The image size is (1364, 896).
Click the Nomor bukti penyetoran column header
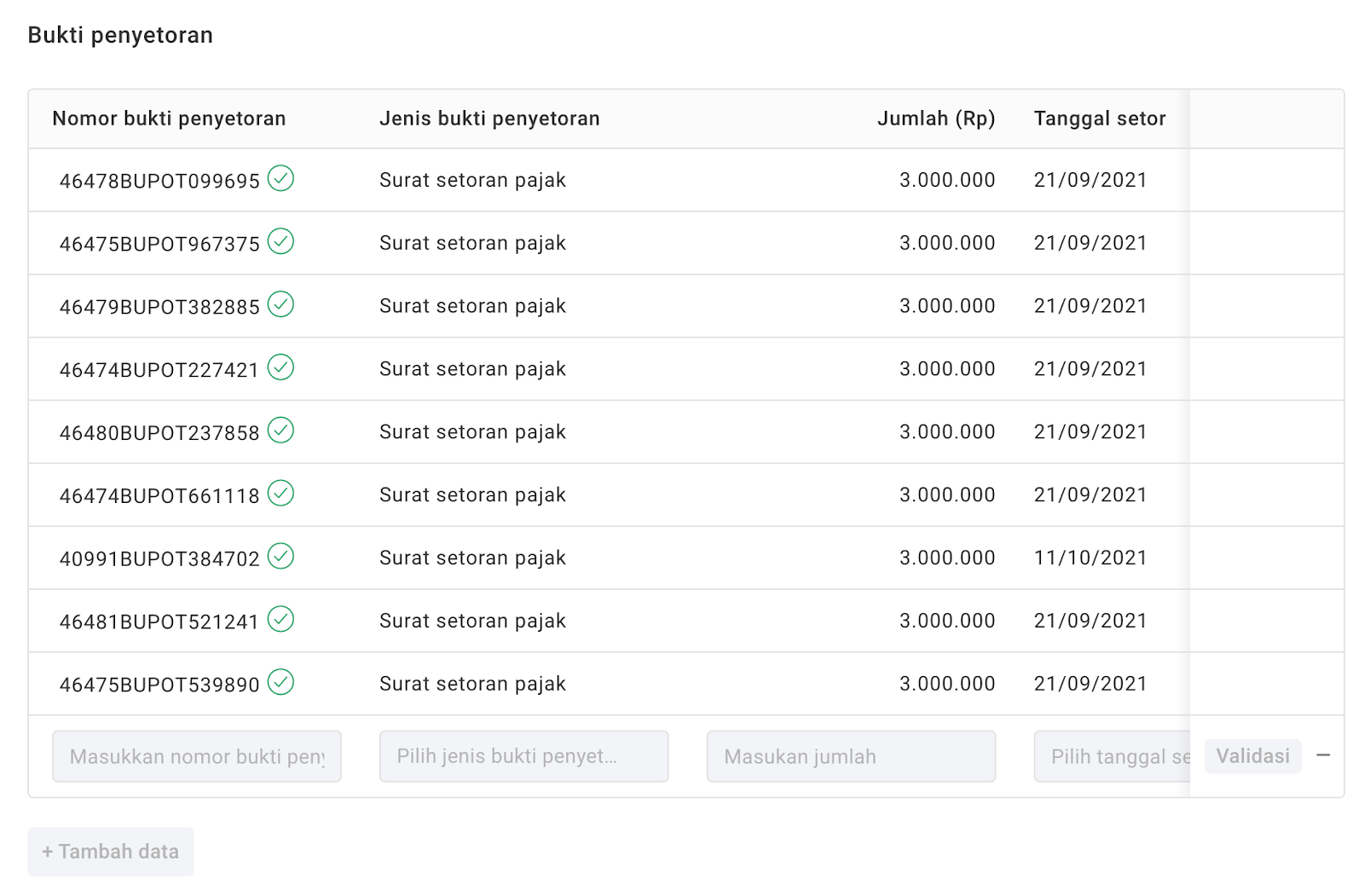pos(169,119)
